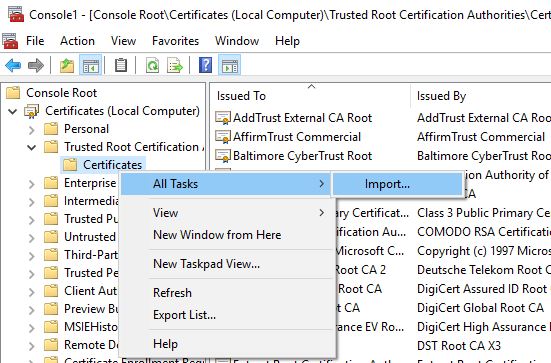Select AffirmTrust Commercial certificate row
Viewport: 551px width, 363px height.
point(297,137)
